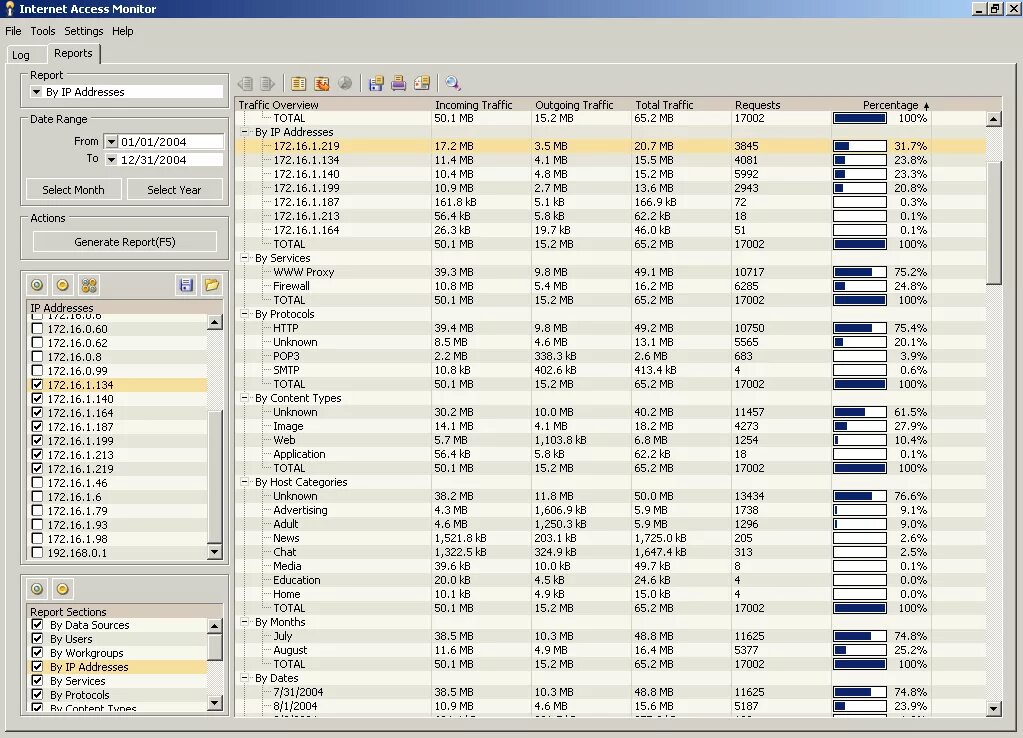Collapse the By Host Categories tree node
Screen dimensions: 1023x738
click(245, 482)
